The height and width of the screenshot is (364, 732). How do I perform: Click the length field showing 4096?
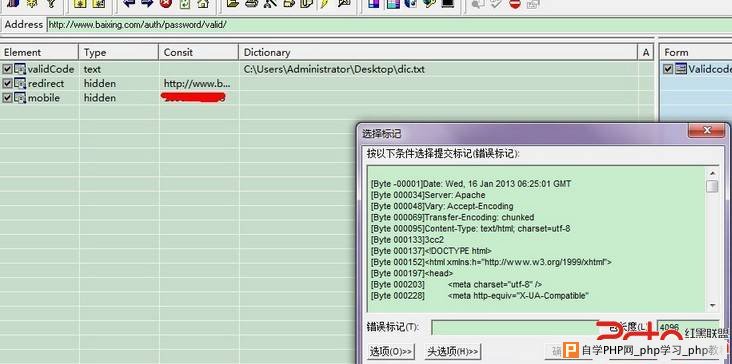688,327
